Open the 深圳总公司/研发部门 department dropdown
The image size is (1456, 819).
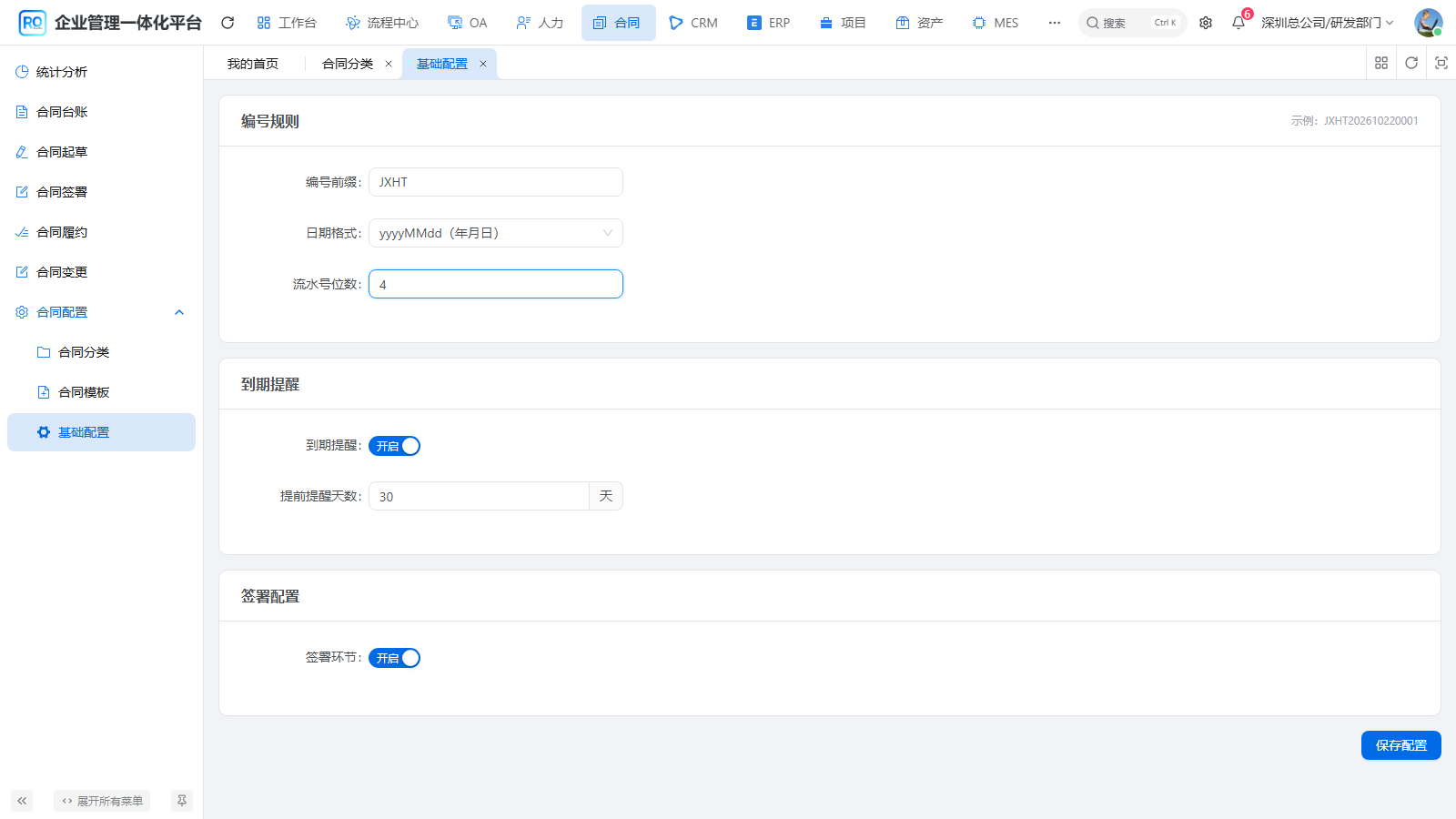(1327, 23)
